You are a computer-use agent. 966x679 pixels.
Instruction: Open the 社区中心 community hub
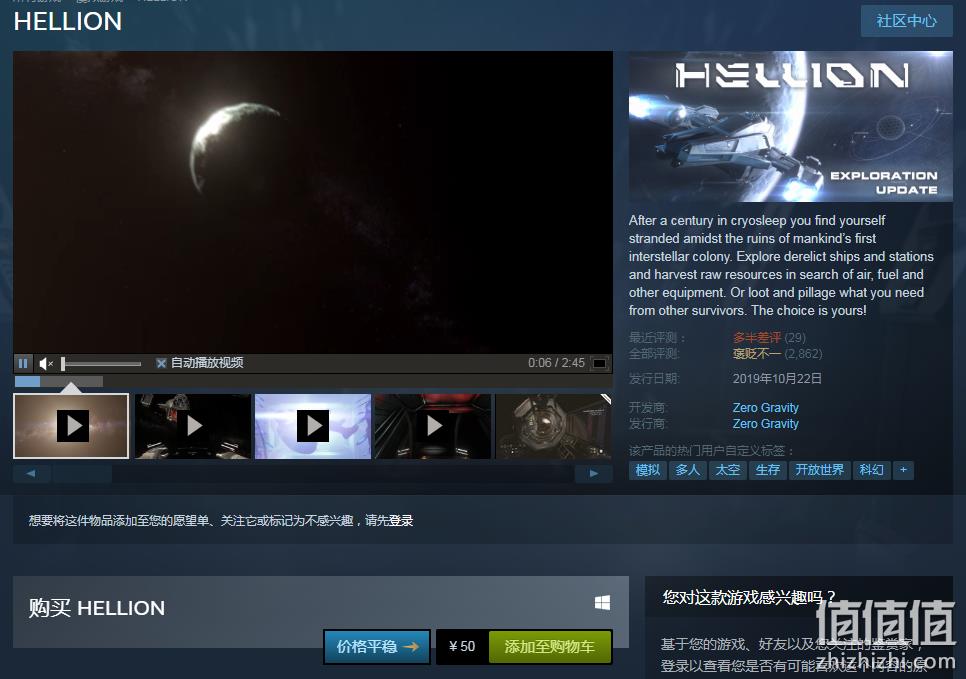pyautogui.click(x=906, y=21)
